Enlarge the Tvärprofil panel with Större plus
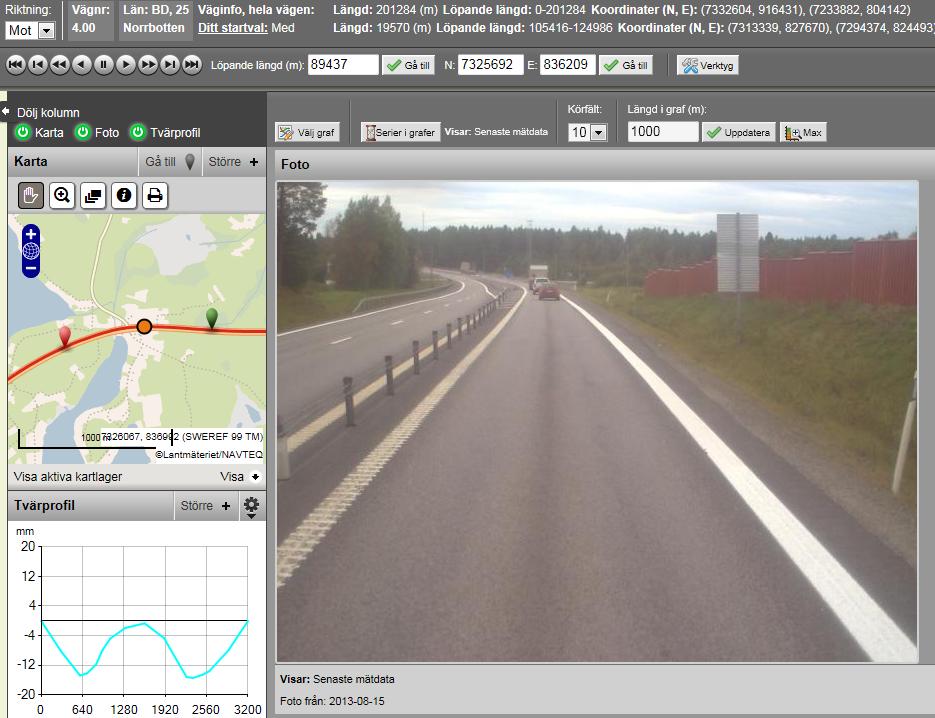Viewport: 935px width, 718px height. pyautogui.click(x=205, y=506)
